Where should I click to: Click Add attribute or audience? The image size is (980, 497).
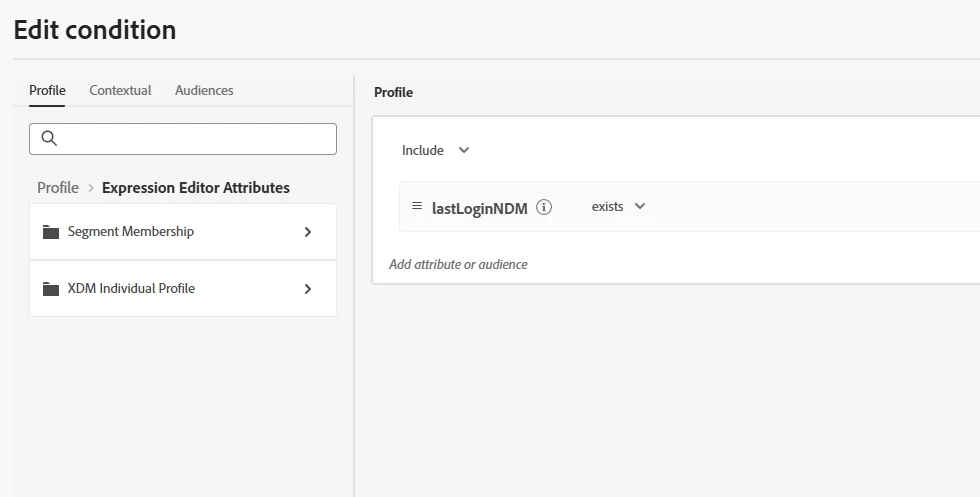(458, 264)
